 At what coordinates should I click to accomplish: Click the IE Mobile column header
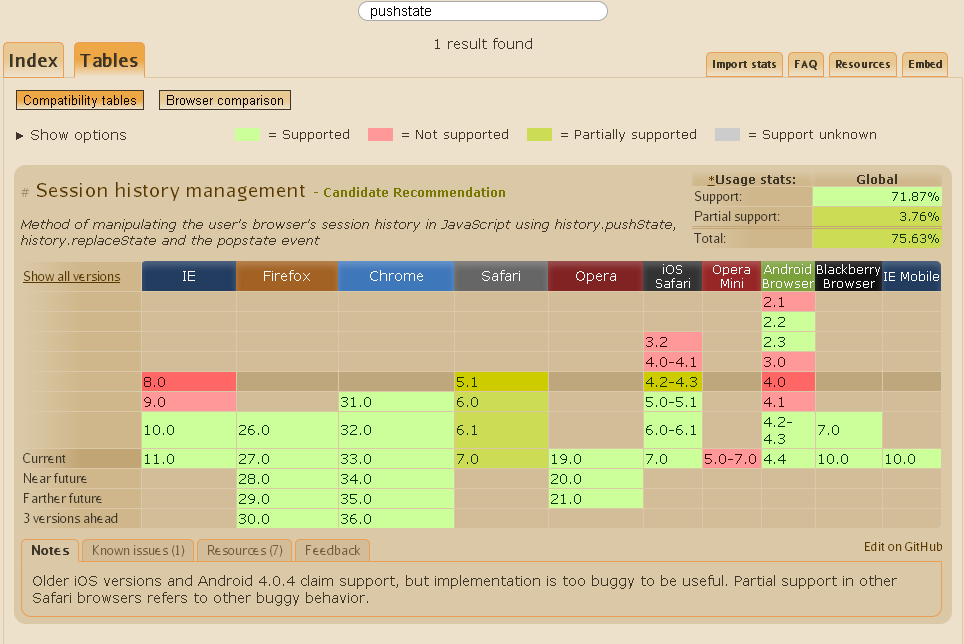click(912, 276)
